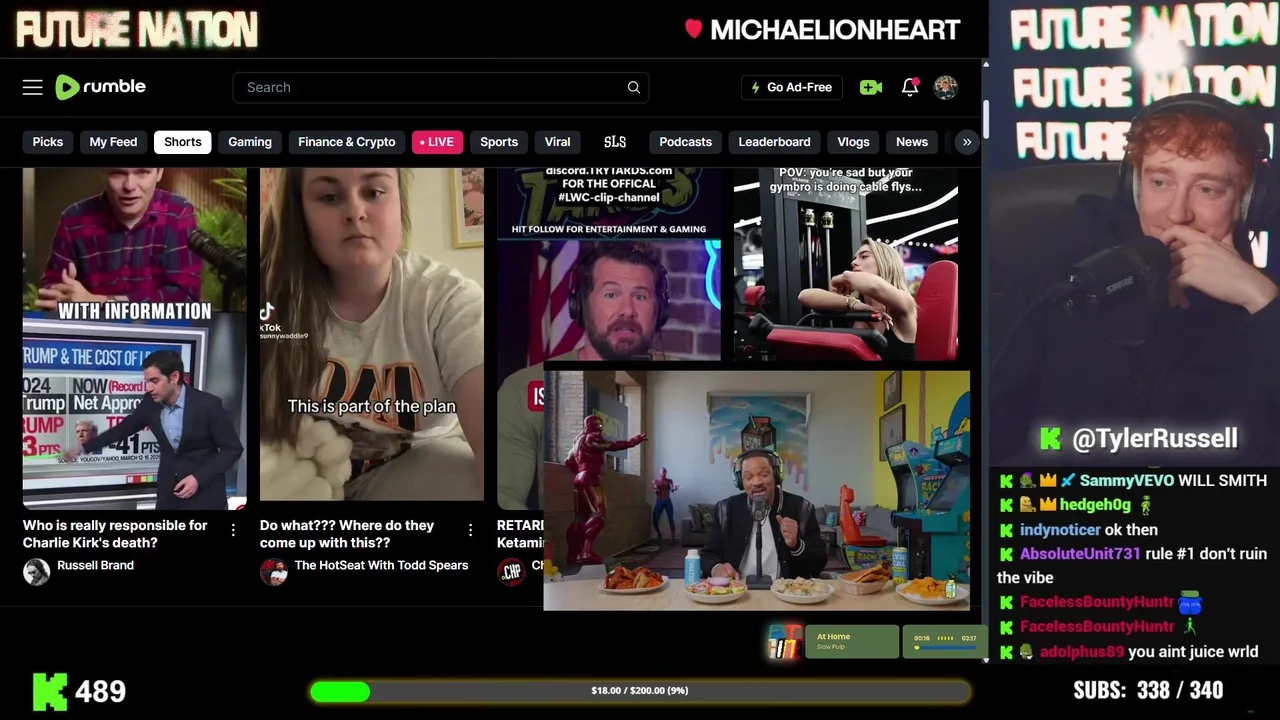Open title "Do what??? Where do they come up with this??"

click(x=347, y=534)
